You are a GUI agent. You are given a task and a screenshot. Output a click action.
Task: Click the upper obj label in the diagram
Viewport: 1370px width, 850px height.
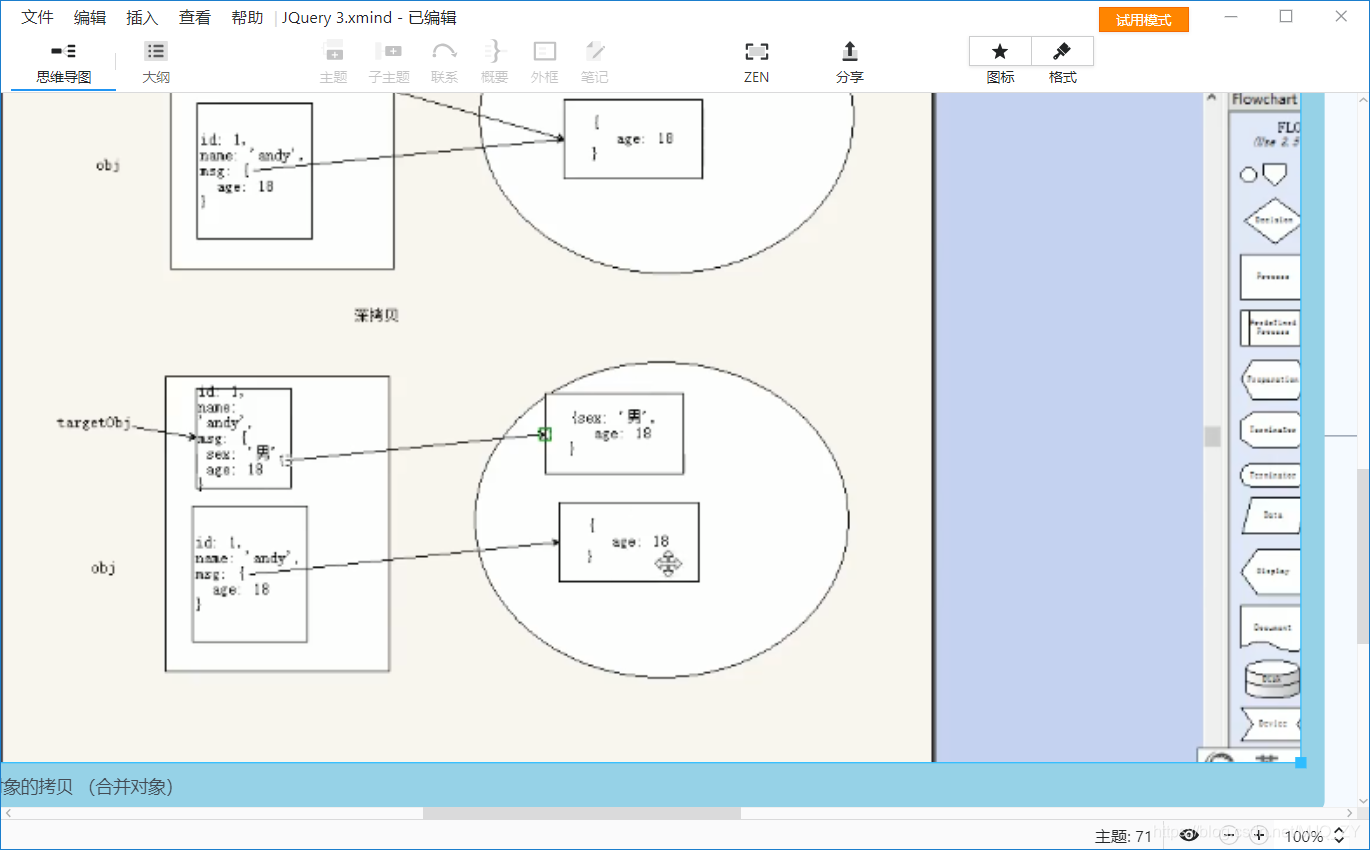coord(108,165)
